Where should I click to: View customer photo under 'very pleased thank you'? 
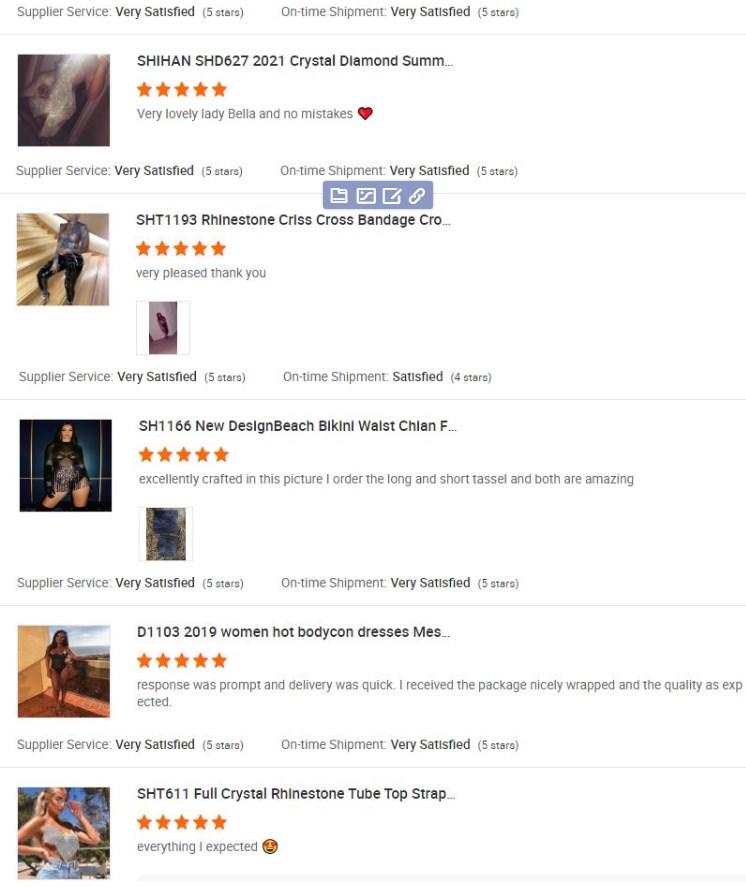(x=163, y=328)
